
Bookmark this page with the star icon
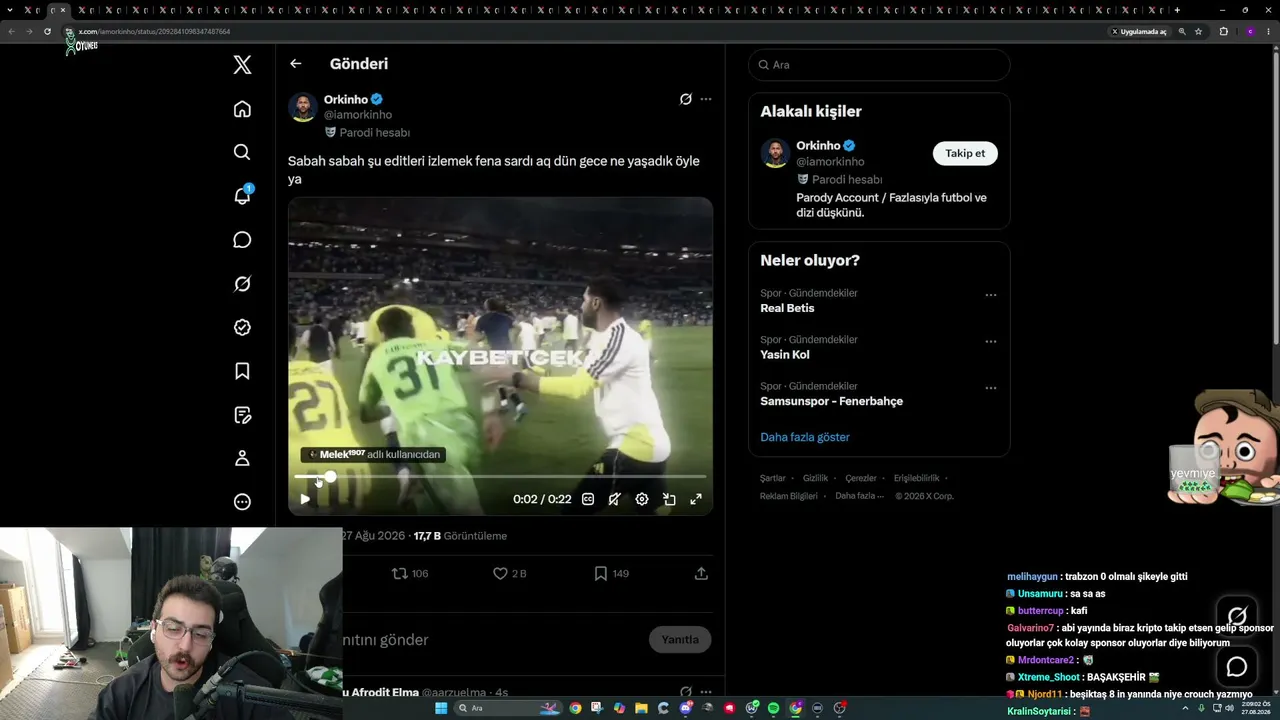[x=1198, y=32]
